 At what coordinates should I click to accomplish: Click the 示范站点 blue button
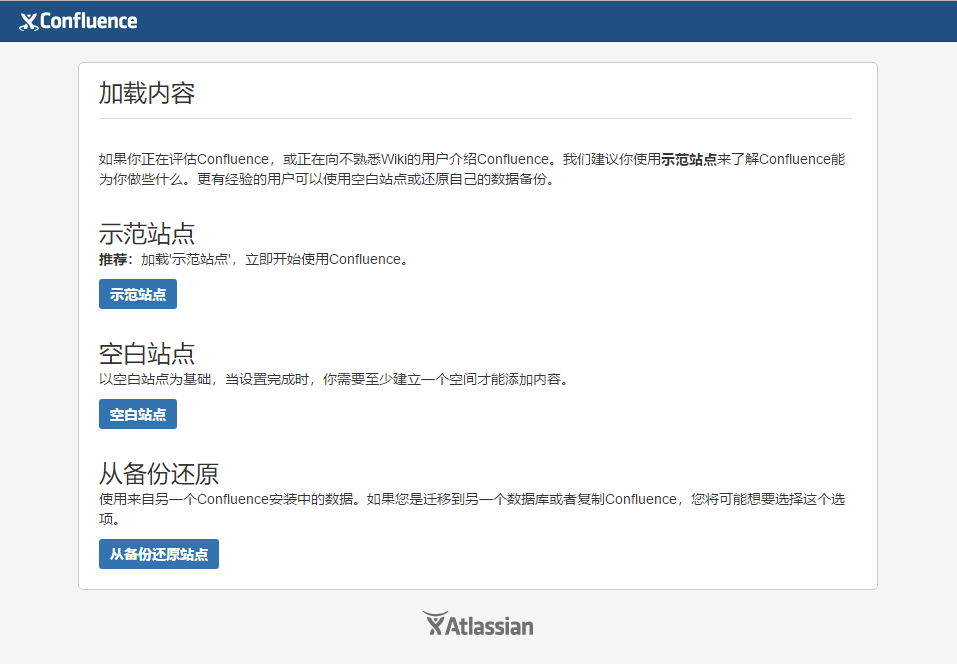[138, 294]
